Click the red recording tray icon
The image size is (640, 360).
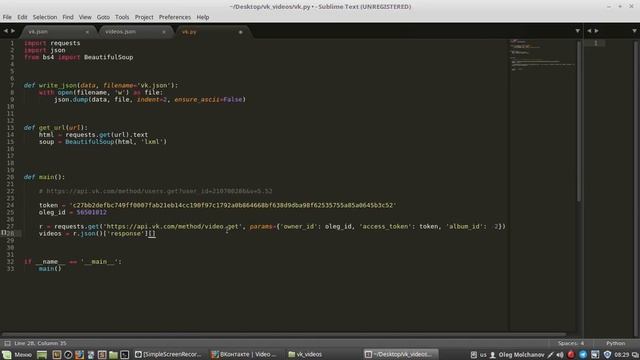[571, 355]
